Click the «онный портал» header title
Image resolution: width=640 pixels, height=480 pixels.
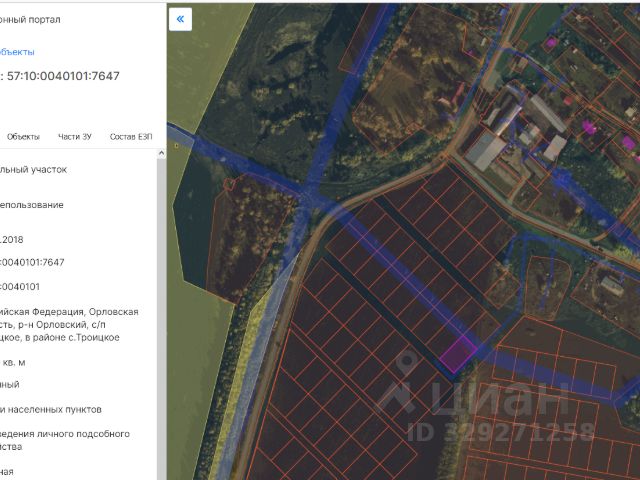[30, 20]
